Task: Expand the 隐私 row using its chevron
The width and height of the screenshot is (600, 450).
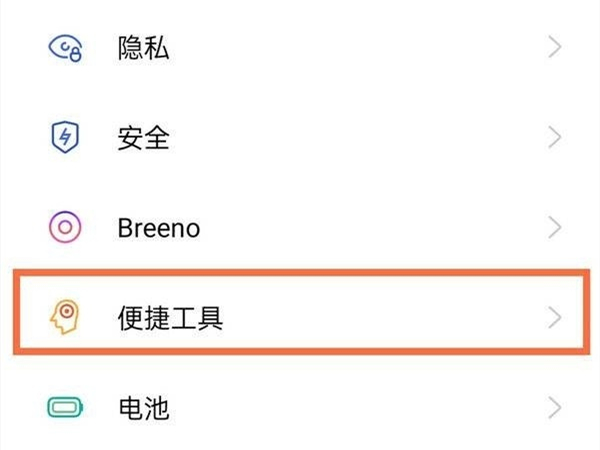Action: [555, 48]
